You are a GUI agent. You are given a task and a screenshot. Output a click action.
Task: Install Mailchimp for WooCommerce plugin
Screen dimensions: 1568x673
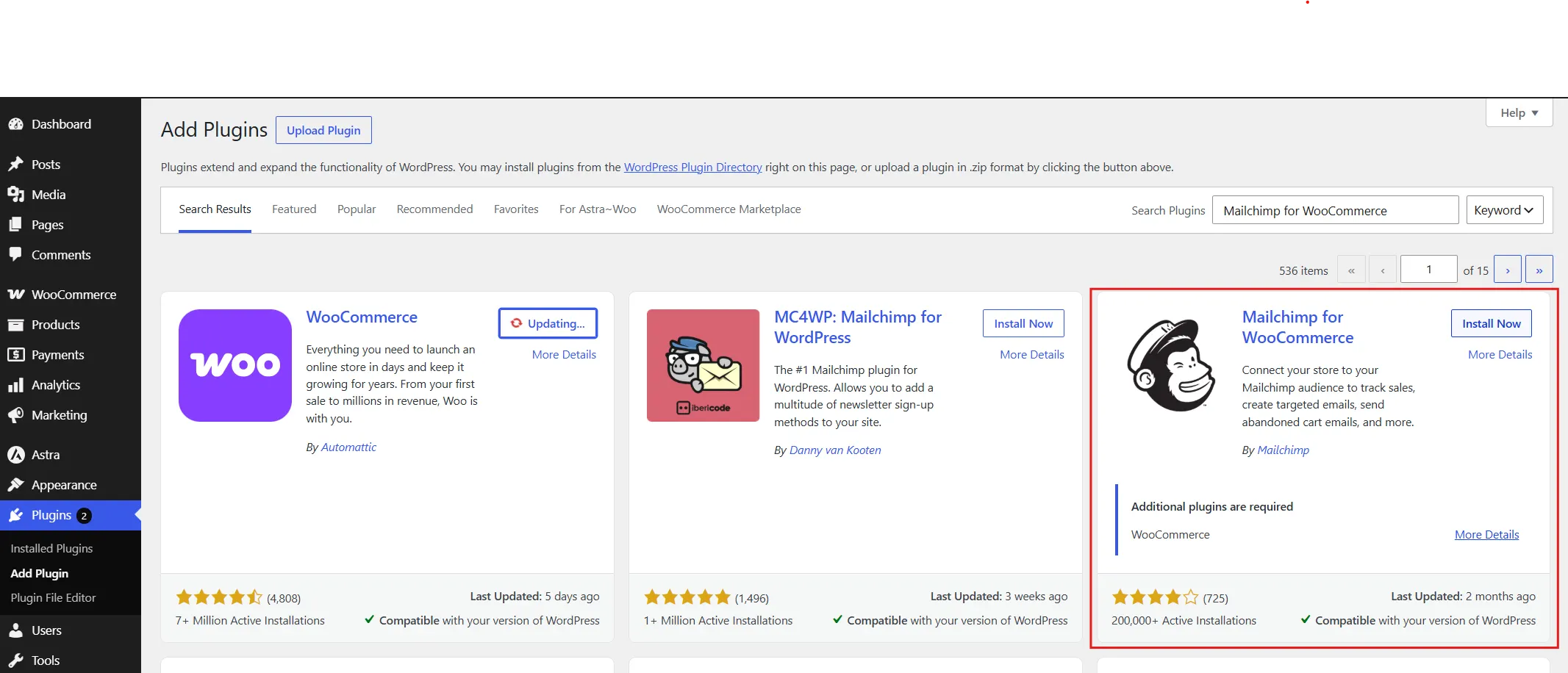(1492, 323)
